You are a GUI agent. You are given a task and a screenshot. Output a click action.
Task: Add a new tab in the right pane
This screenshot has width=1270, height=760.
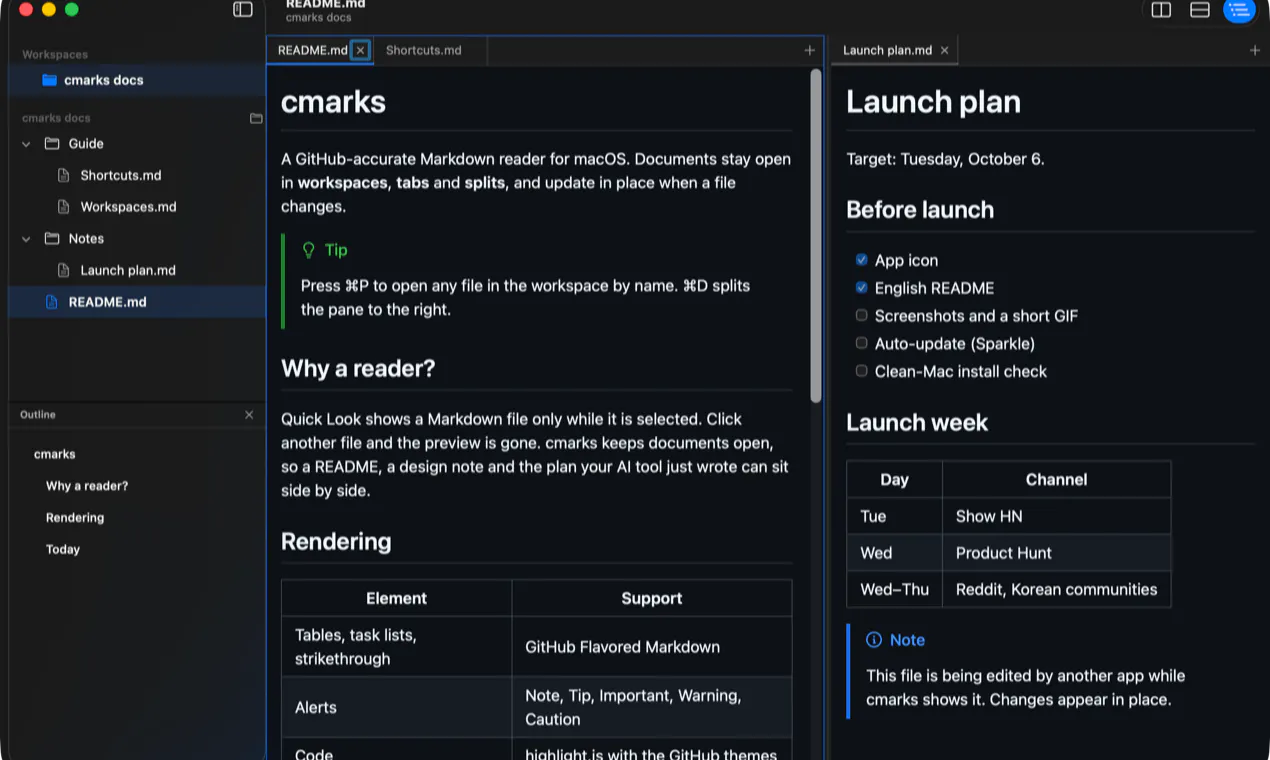[x=1255, y=50]
